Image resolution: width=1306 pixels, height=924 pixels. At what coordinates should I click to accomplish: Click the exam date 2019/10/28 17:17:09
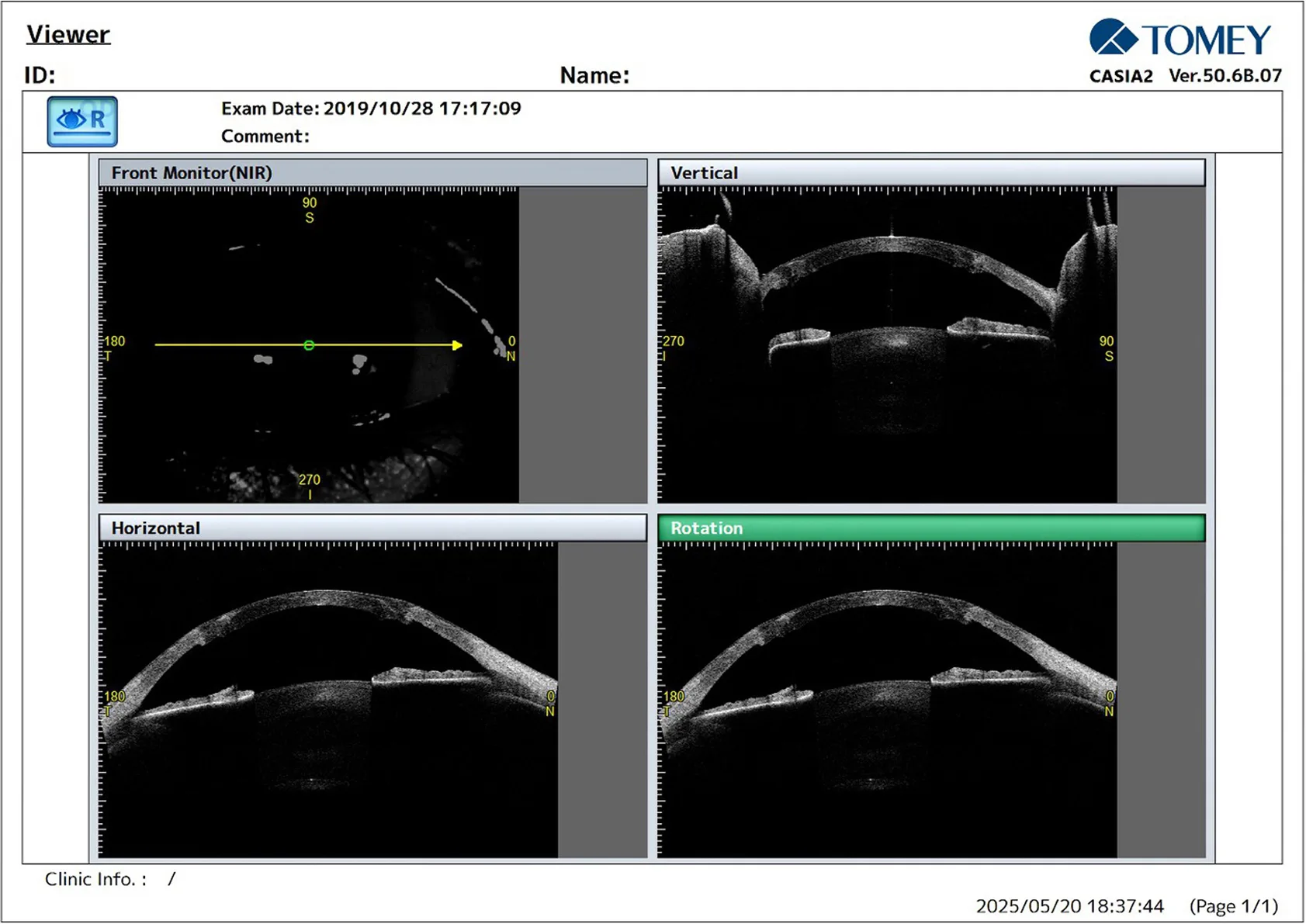tap(422, 109)
